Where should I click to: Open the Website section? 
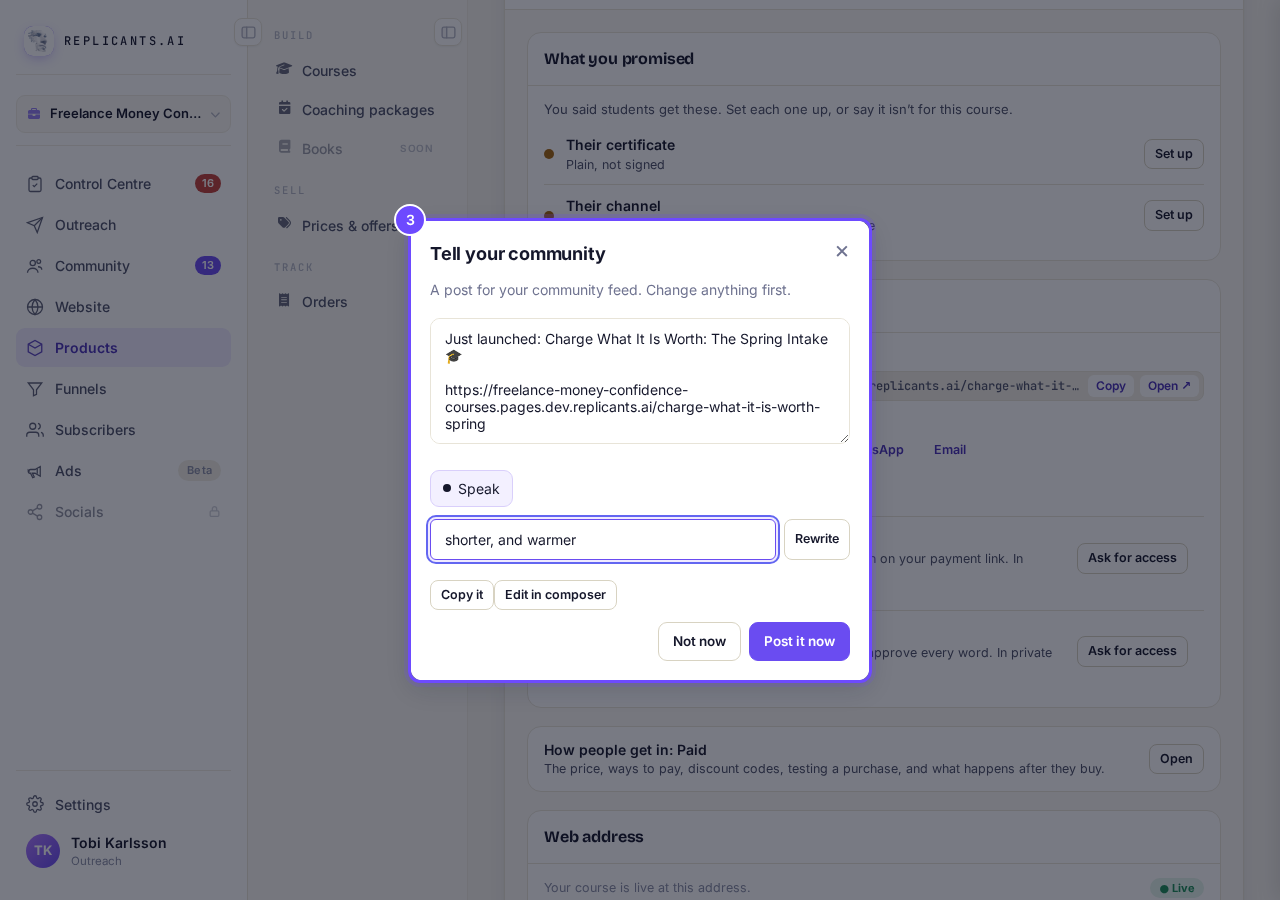point(123,307)
